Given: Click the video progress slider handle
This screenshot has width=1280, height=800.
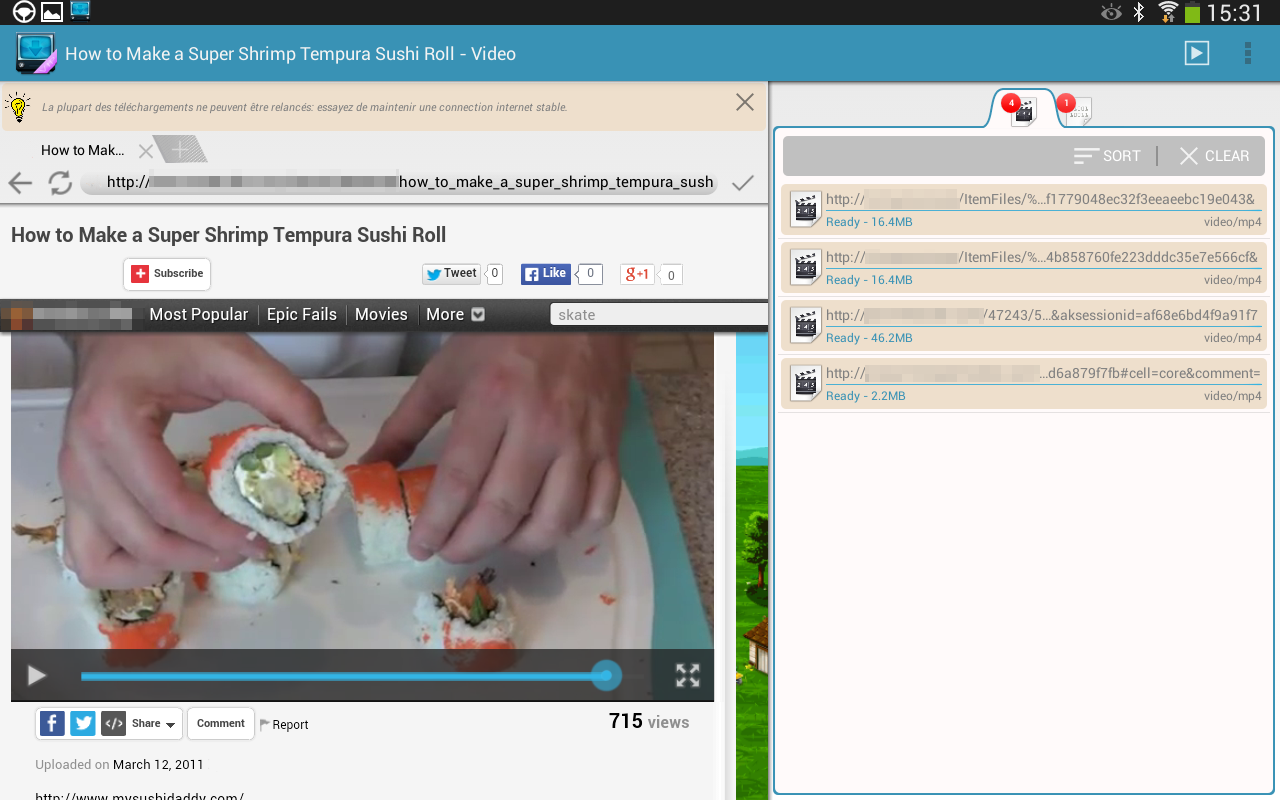Looking at the screenshot, I should point(605,676).
